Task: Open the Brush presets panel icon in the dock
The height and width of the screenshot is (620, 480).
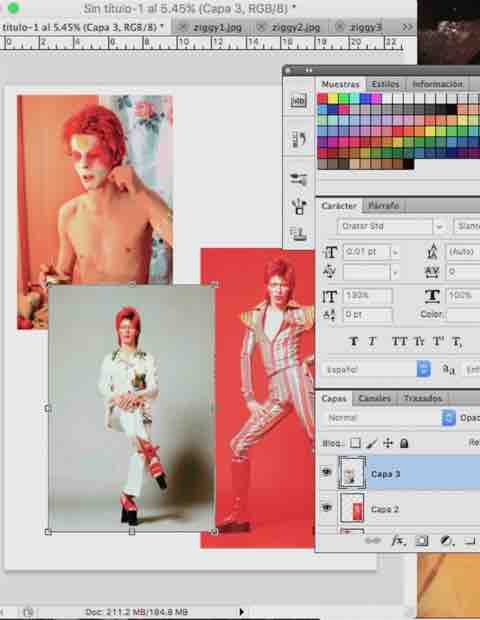Action: tap(299, 179)
